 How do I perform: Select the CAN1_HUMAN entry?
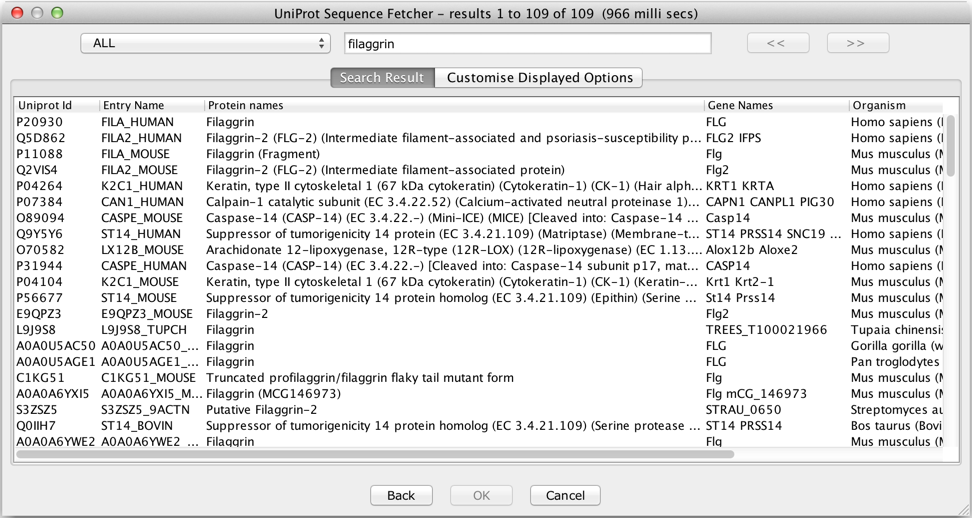coord(142,202)
